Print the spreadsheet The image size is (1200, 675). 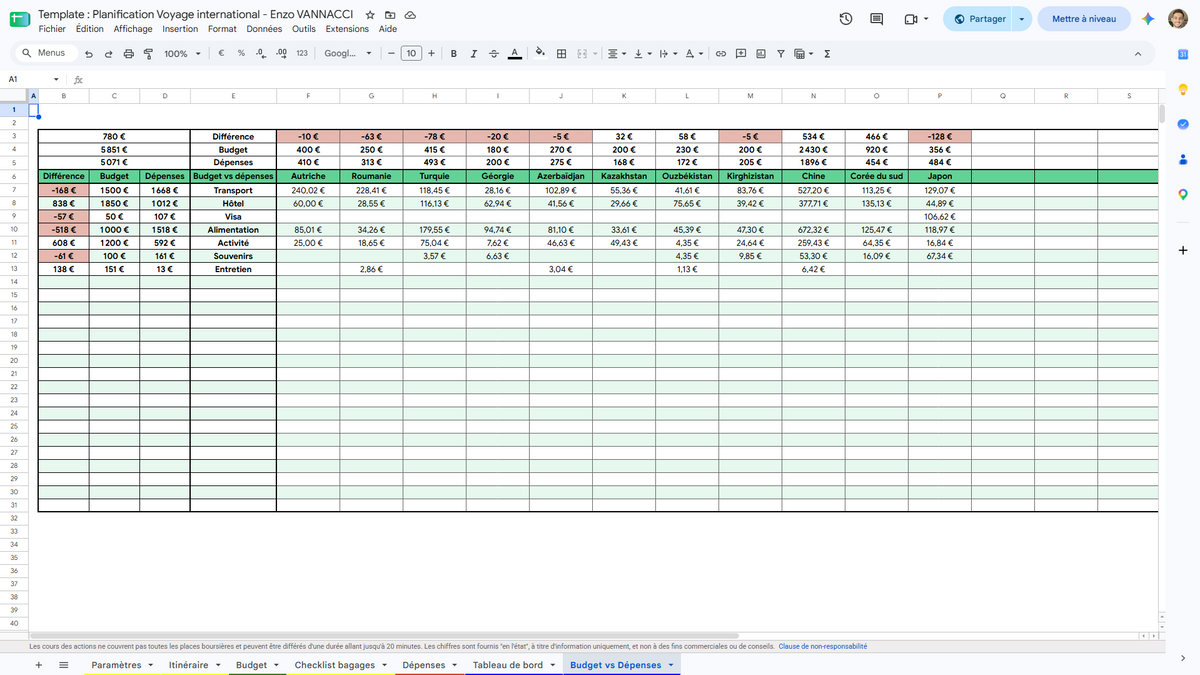click(x=128, y=54)
